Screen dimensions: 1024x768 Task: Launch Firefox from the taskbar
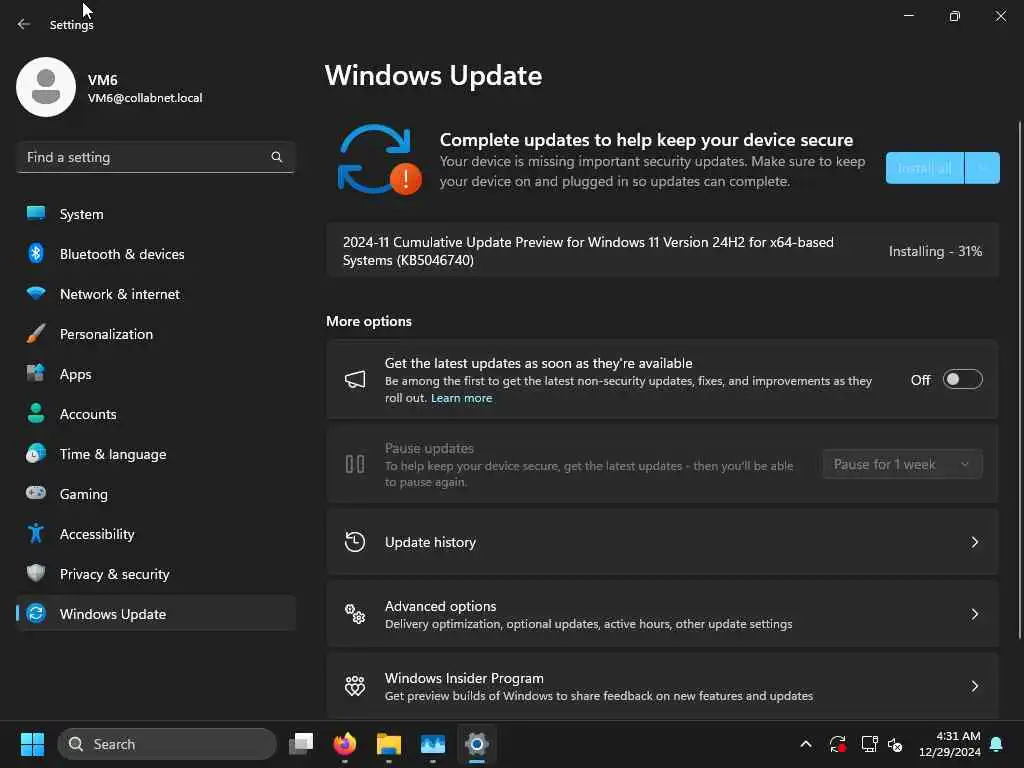coord(345,744)
